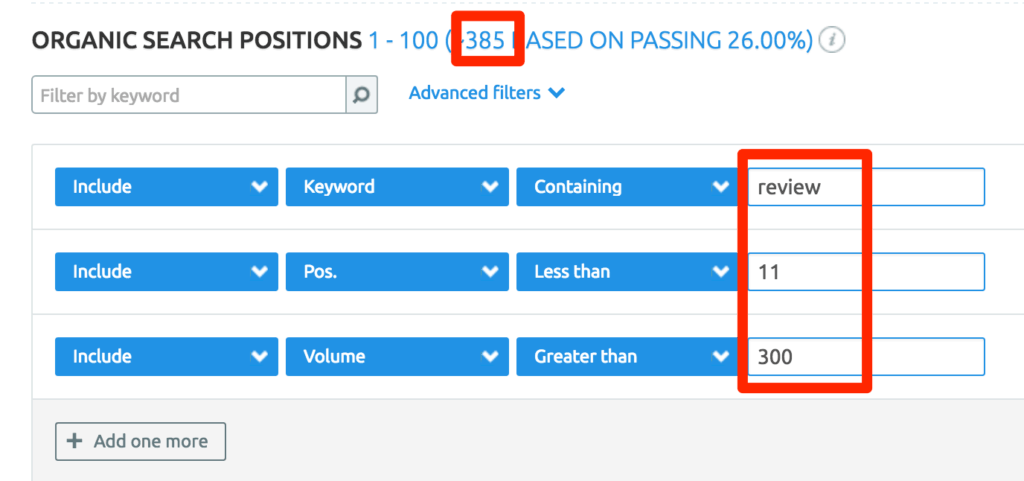Edit the value field containing 300
Viewport: 1024px width, 481px height.
(x=866, y=356)
